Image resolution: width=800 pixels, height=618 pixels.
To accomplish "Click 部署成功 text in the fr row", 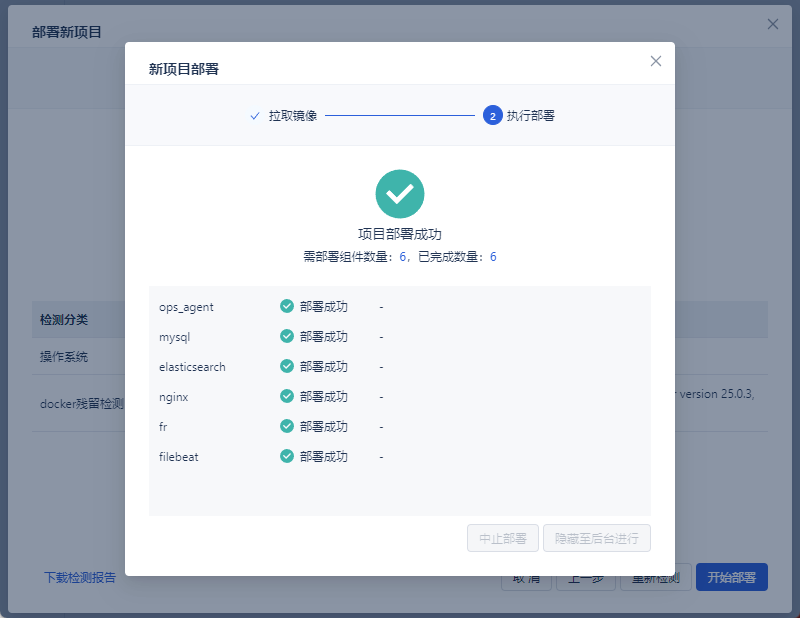I will point(323,427).
